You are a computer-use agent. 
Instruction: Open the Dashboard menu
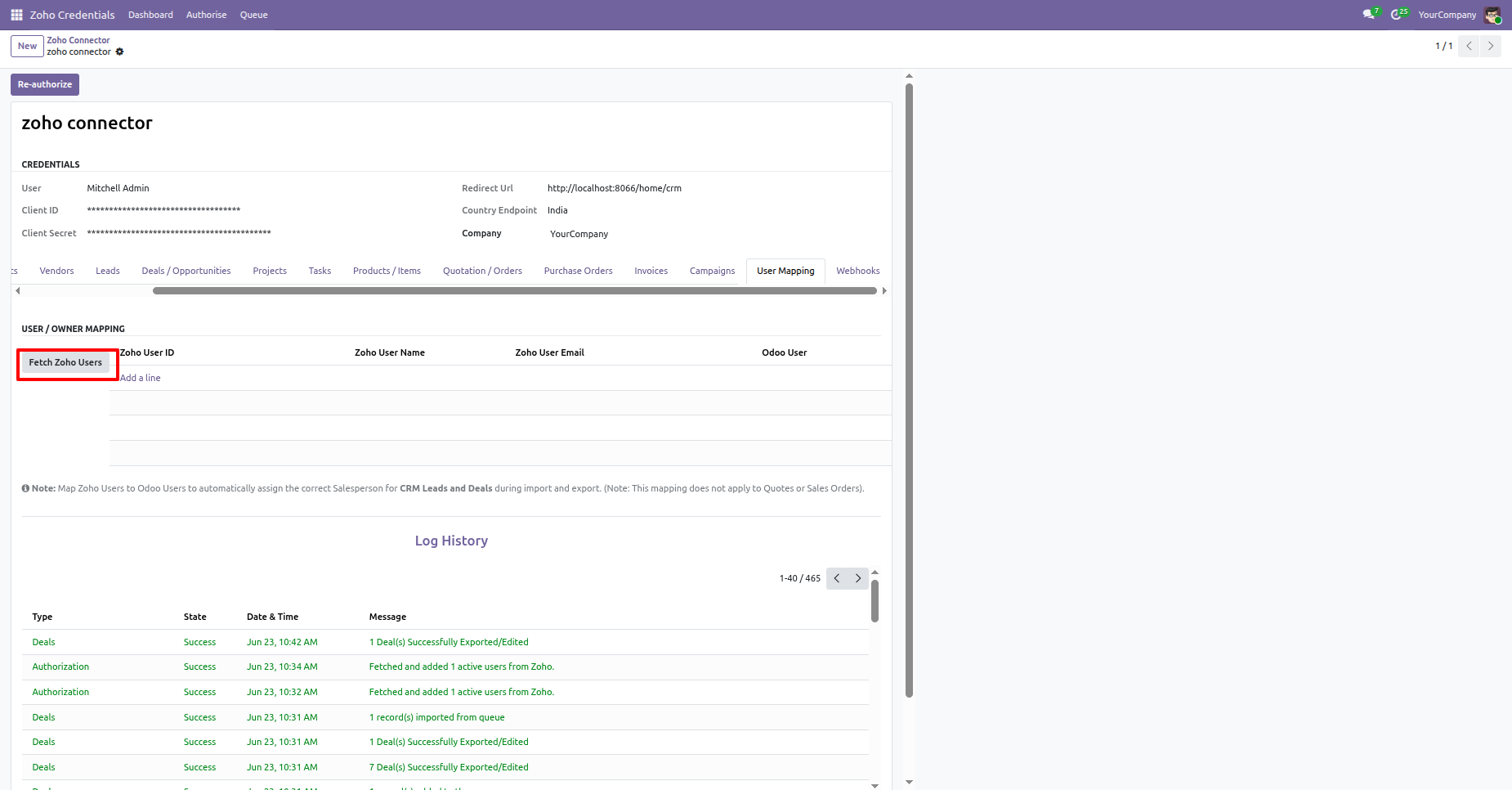point(150,15)
